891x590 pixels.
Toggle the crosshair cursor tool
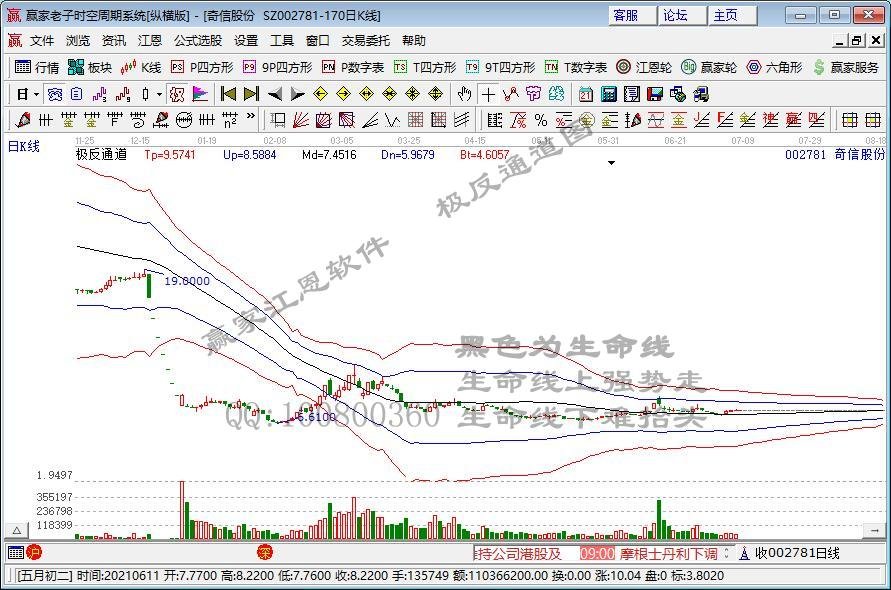(488, 94)
